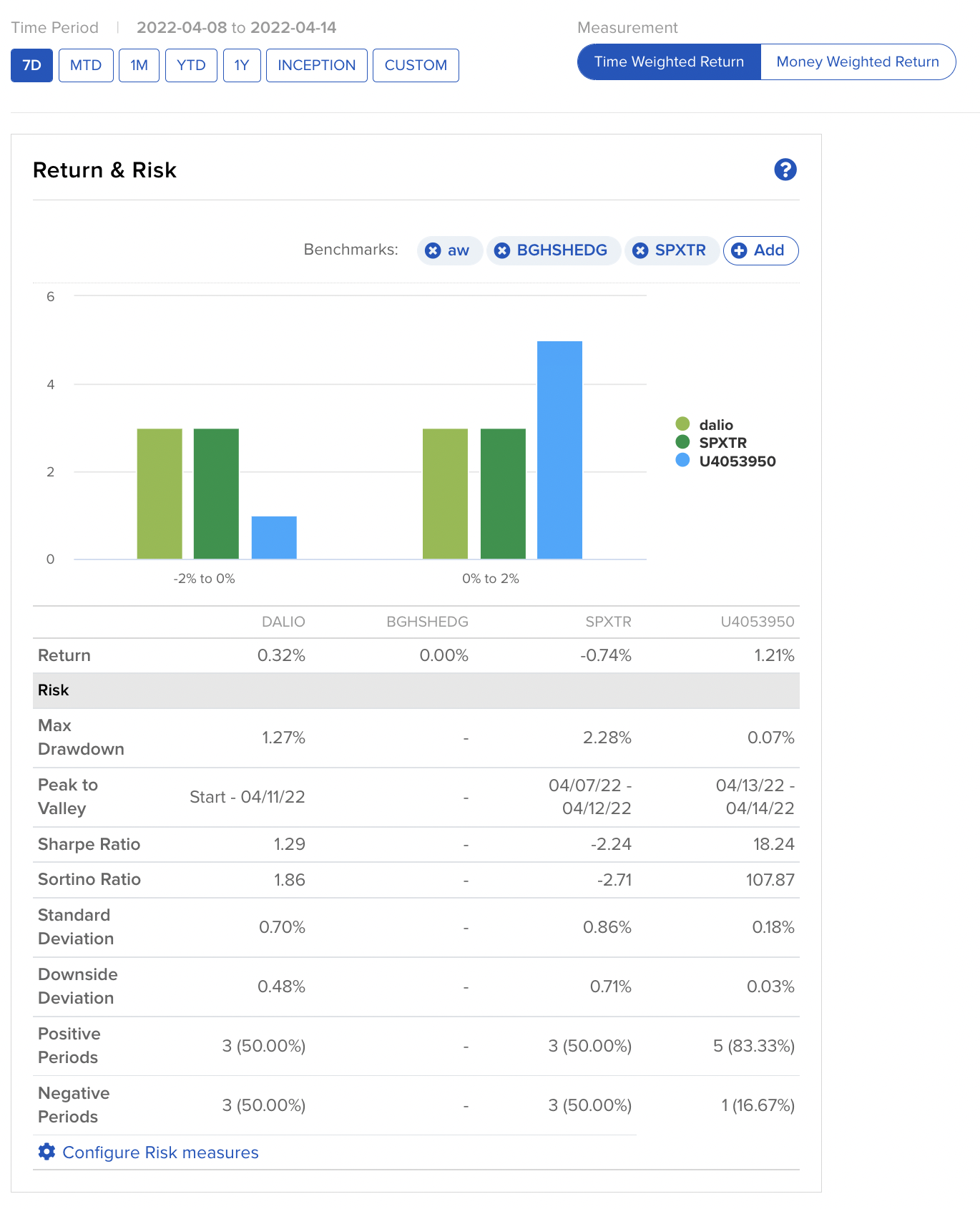Open Configure Risk measures link
This screenshot has height=1209, width=980.
[x=160, y=1152]
